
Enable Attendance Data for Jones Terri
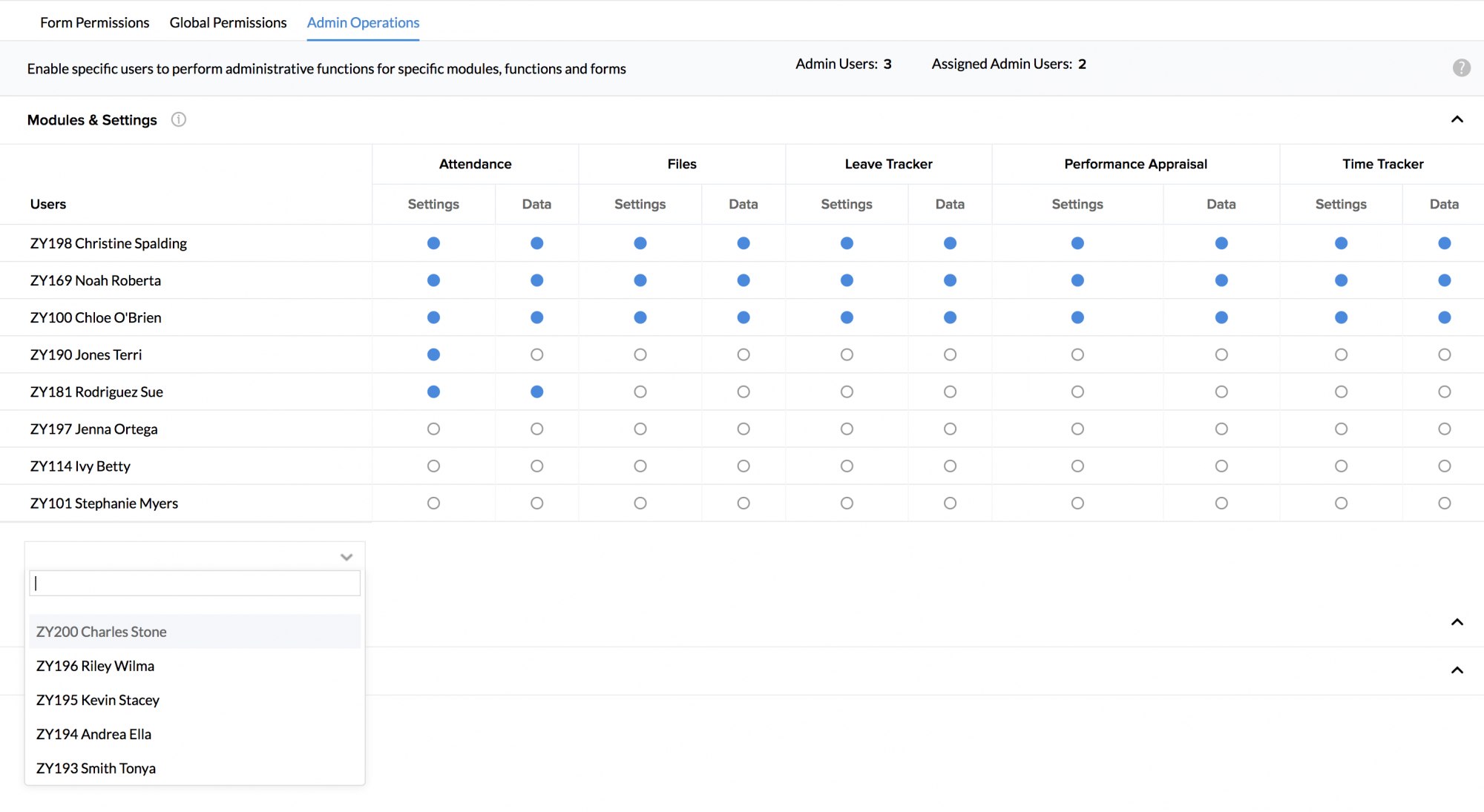pos(536,354)
